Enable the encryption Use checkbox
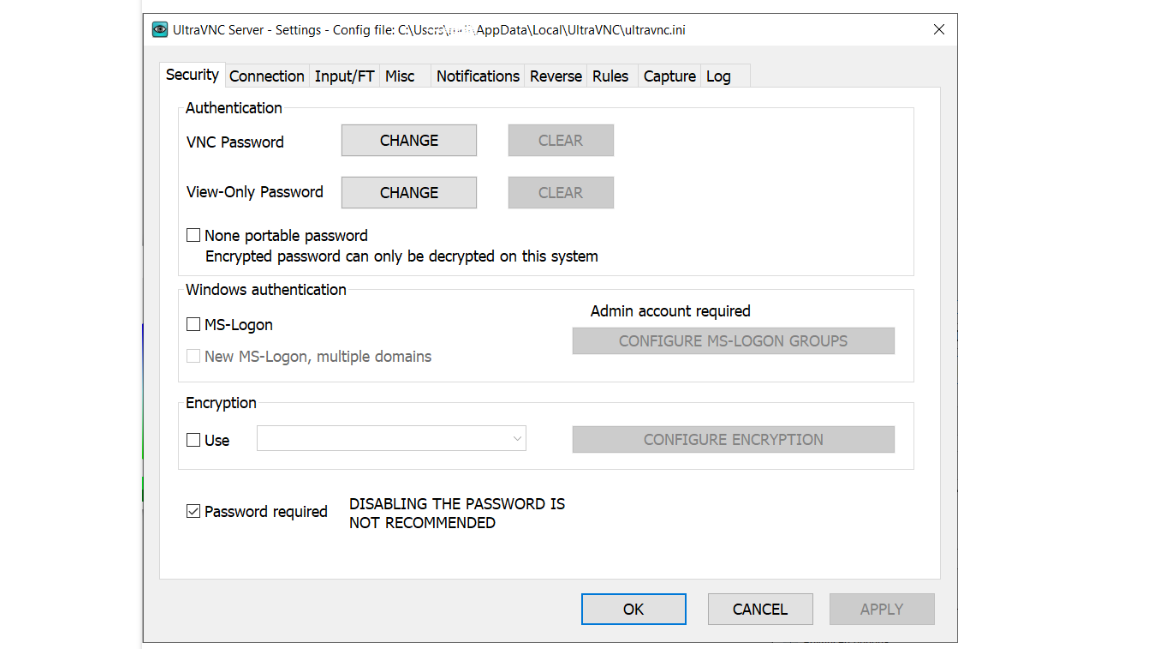 coord(193,440)
